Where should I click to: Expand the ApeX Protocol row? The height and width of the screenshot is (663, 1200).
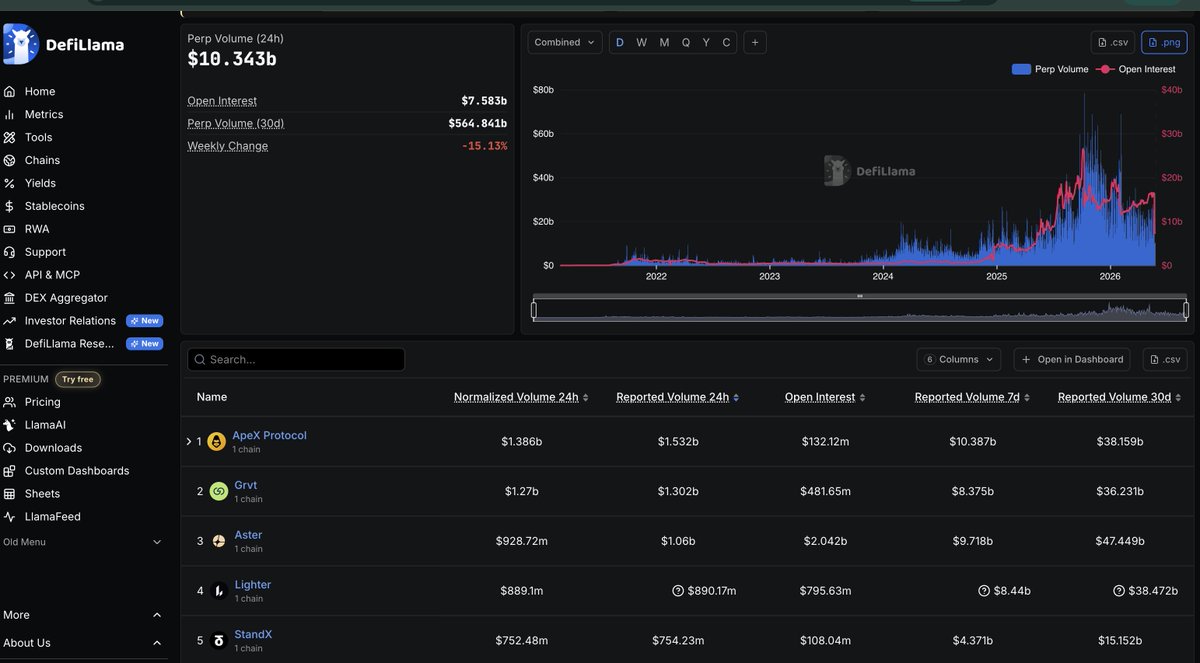[189, 441]
